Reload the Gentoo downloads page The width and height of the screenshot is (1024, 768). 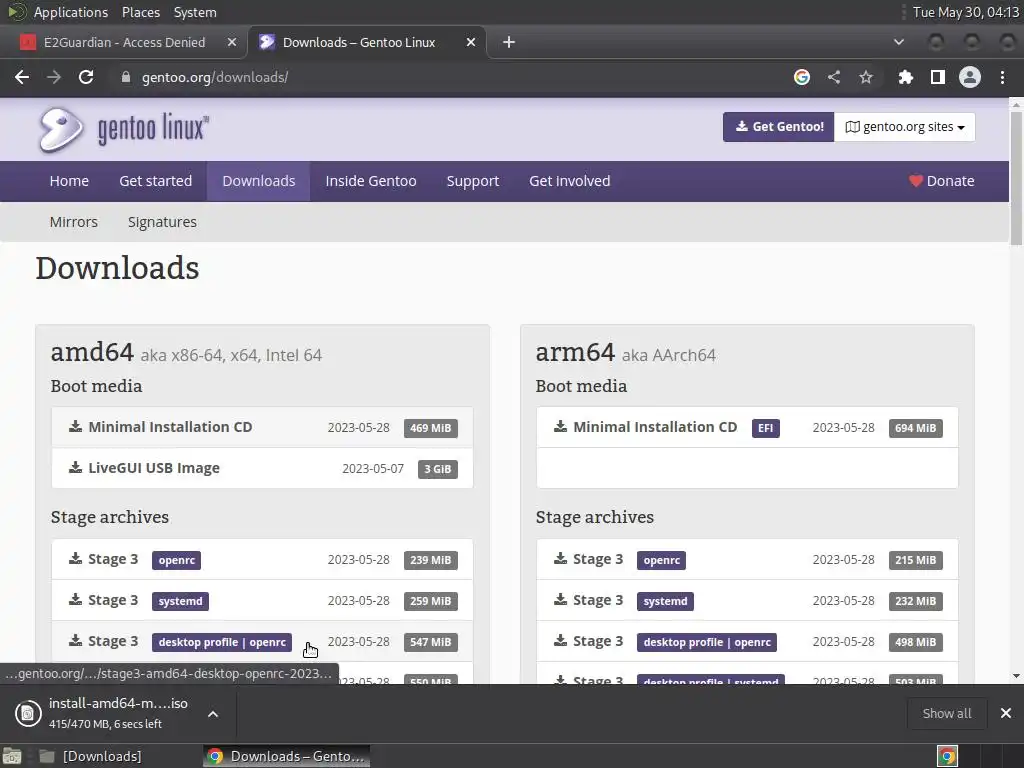tap(86, 77)
